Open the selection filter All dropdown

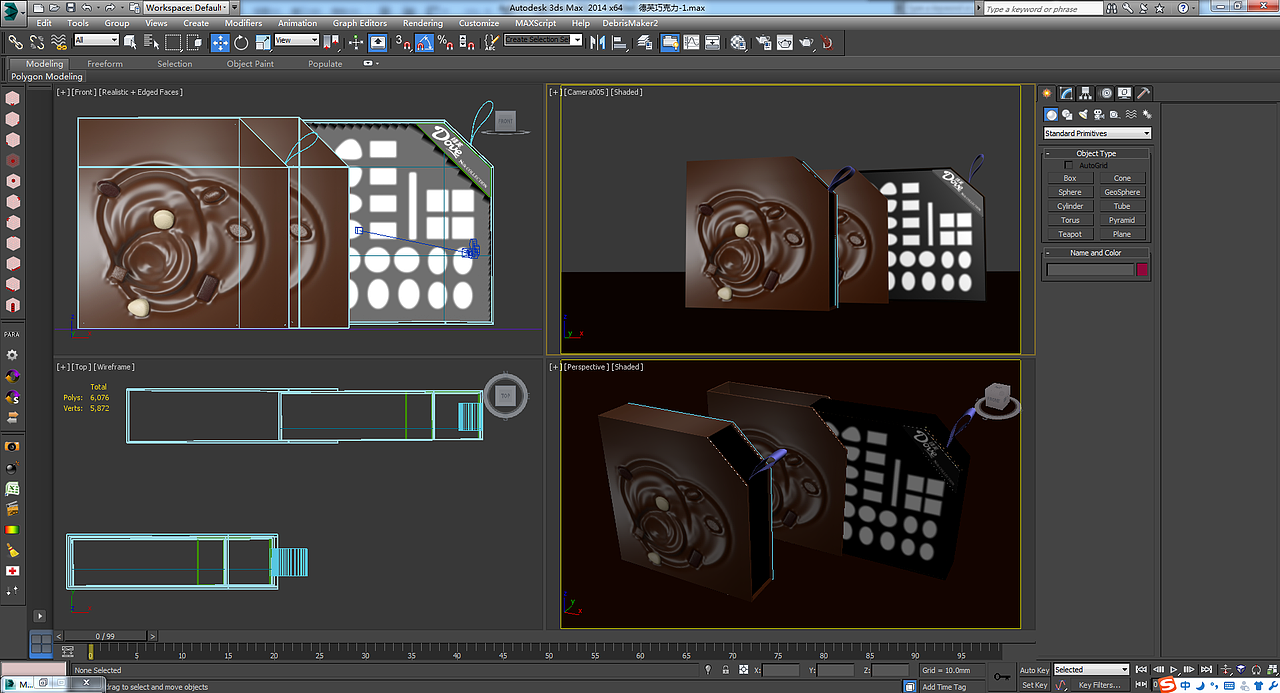tap(96, 40)
